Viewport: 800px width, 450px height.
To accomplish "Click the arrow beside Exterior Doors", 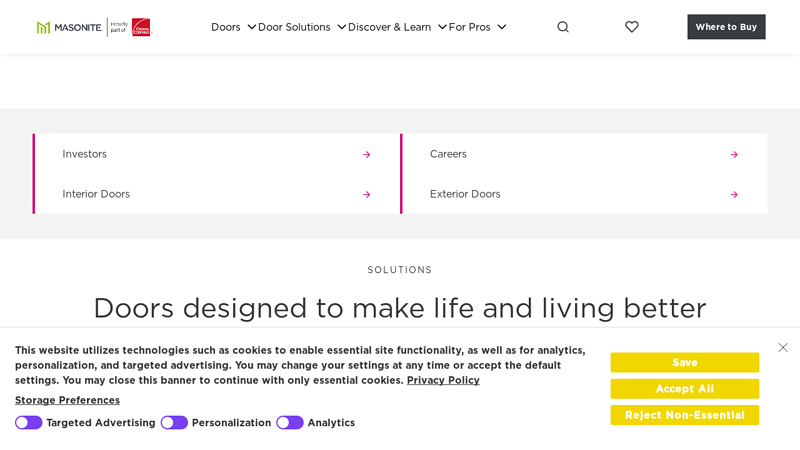I will 734,194.
